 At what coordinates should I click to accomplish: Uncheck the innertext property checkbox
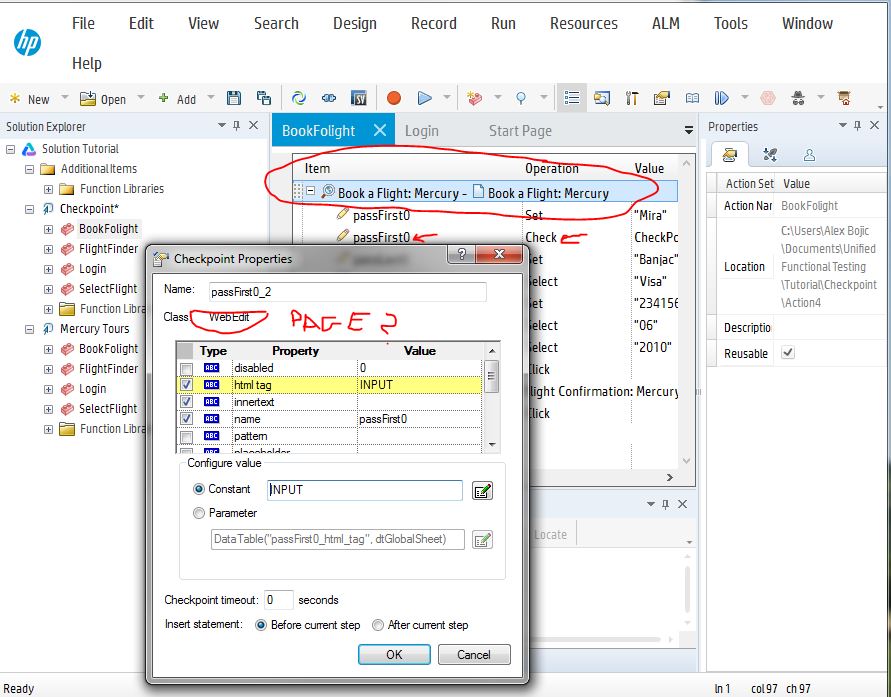(186, 402)
